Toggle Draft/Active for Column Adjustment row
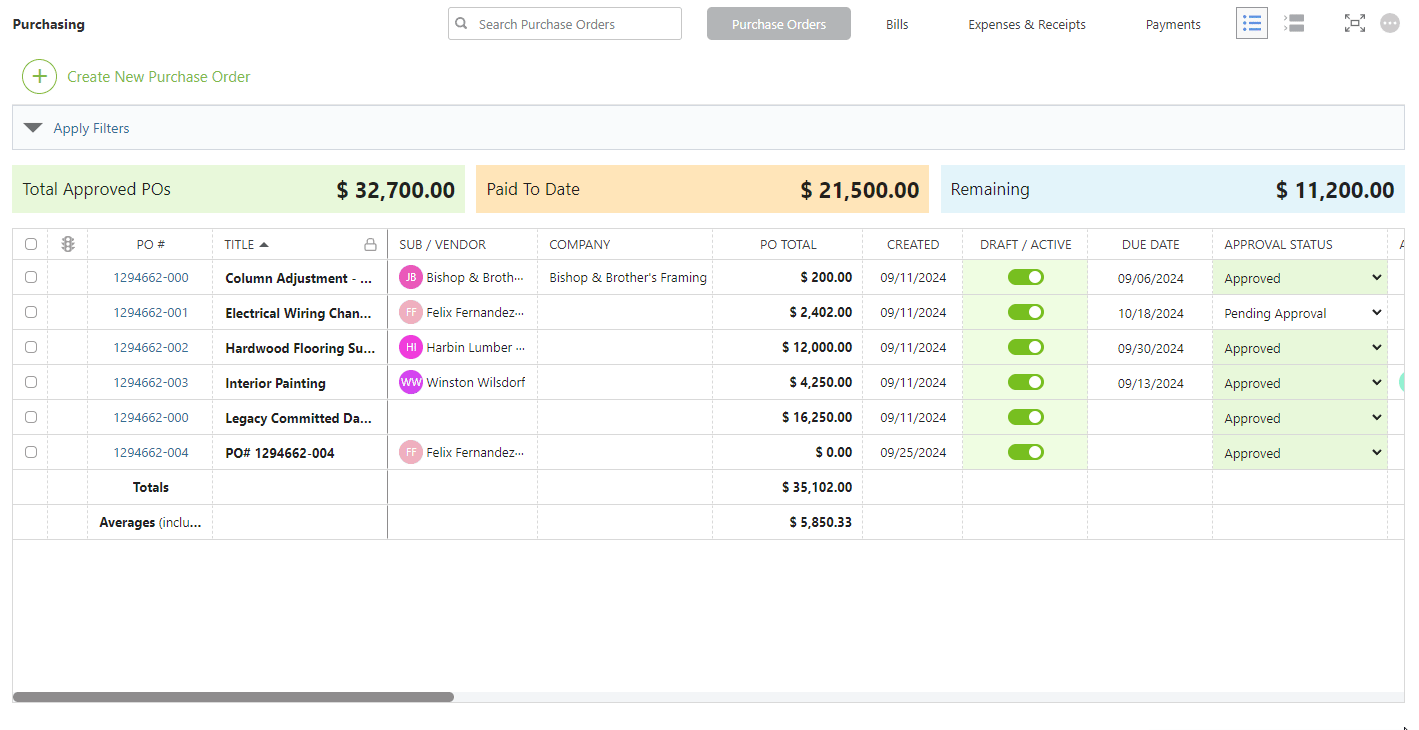Image resolution: width=1419 pixels, height=730 pixels. tap(1025, 277)
